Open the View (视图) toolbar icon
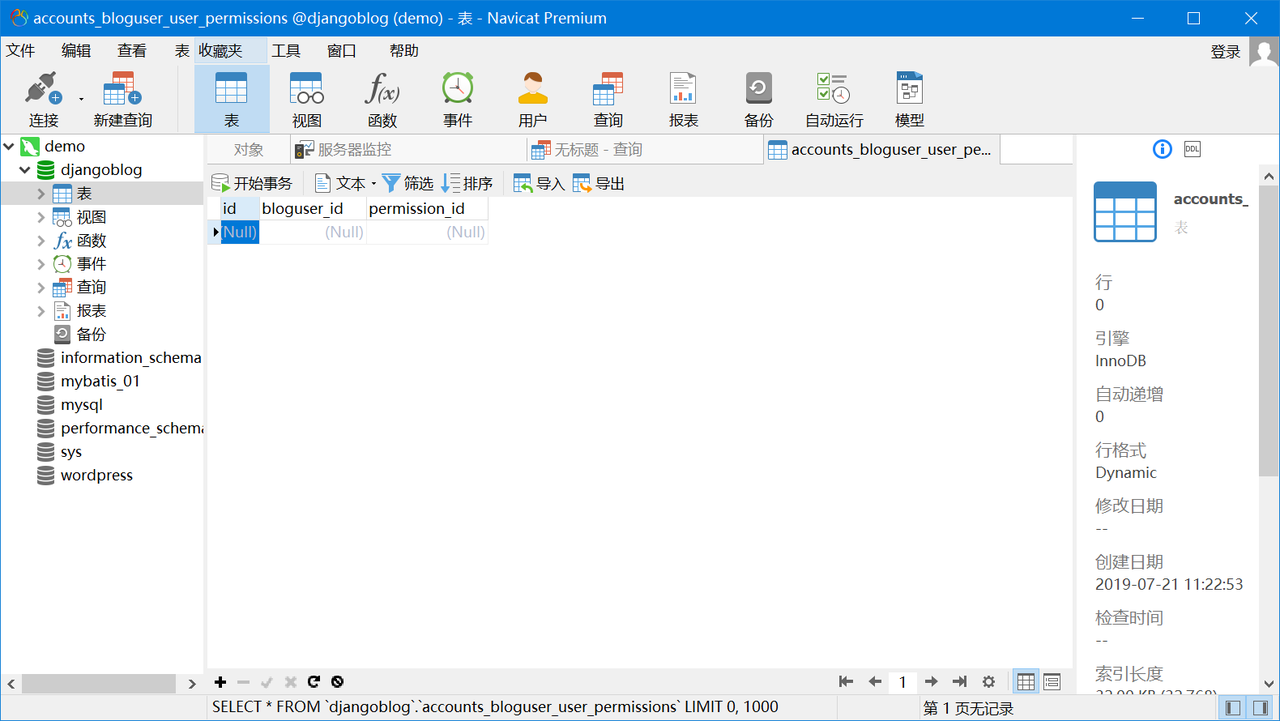The image size is (1280, 721). point(307,99)
